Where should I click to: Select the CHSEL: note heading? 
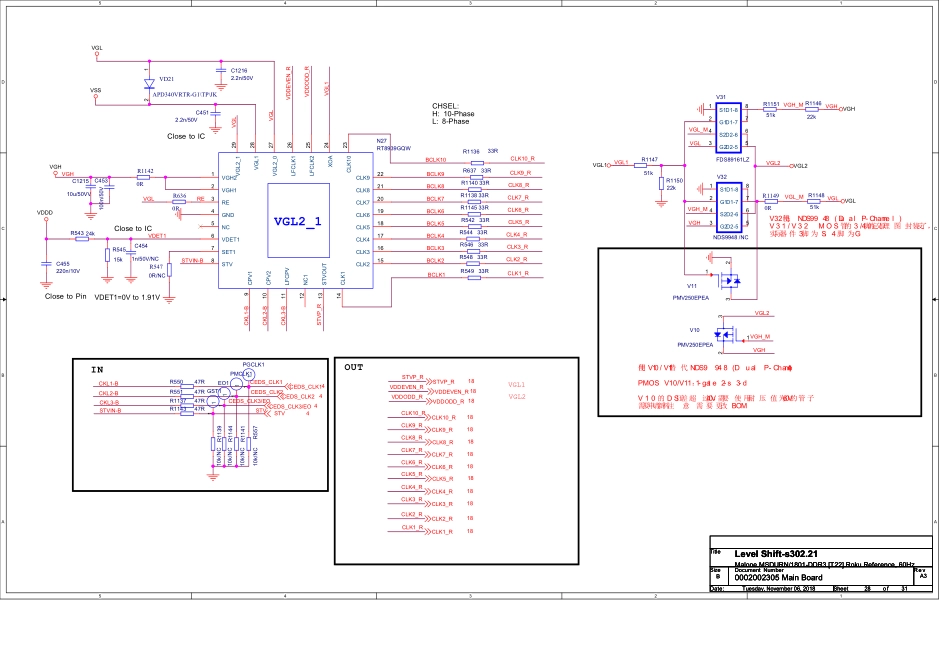point(445,106)
